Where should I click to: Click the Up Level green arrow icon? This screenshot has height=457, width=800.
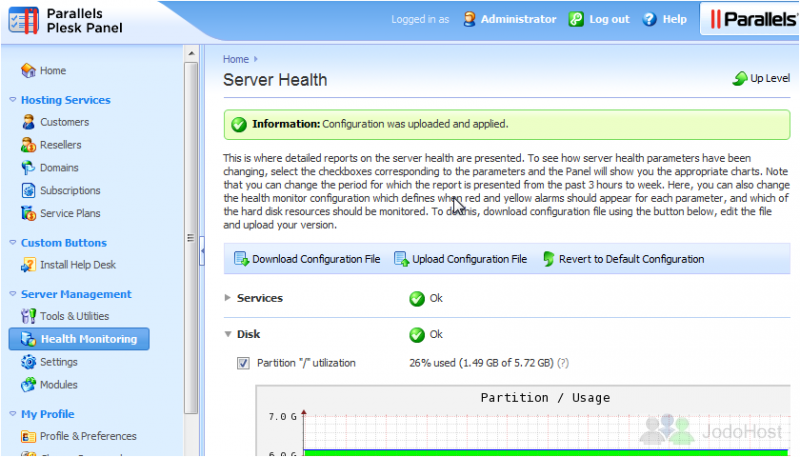[740, 78]
